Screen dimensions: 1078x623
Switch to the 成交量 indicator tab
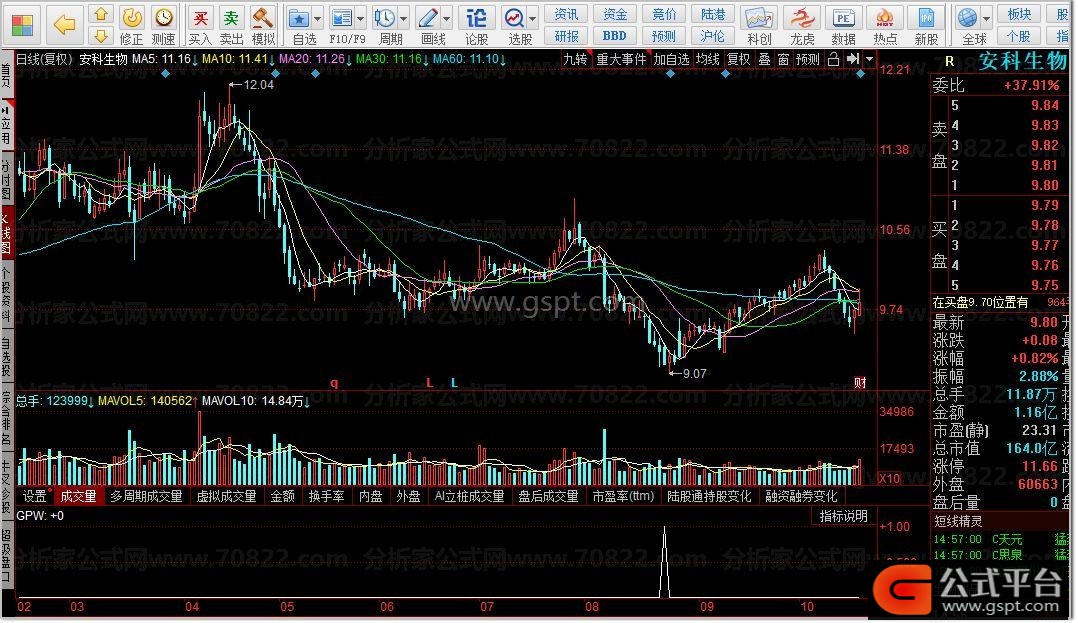point(78,496)
